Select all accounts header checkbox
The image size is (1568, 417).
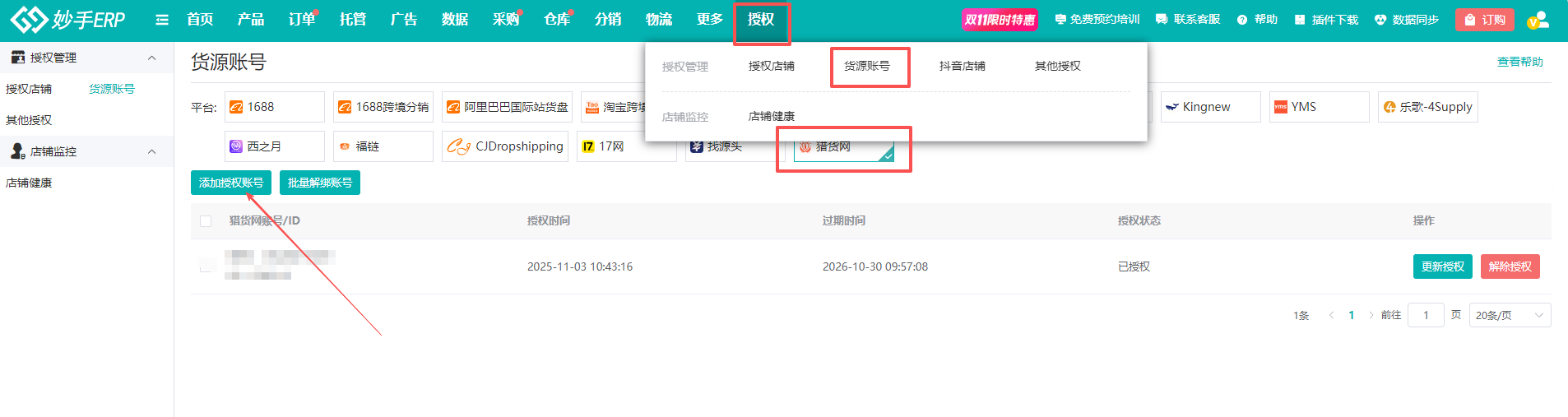click(206, 221)
